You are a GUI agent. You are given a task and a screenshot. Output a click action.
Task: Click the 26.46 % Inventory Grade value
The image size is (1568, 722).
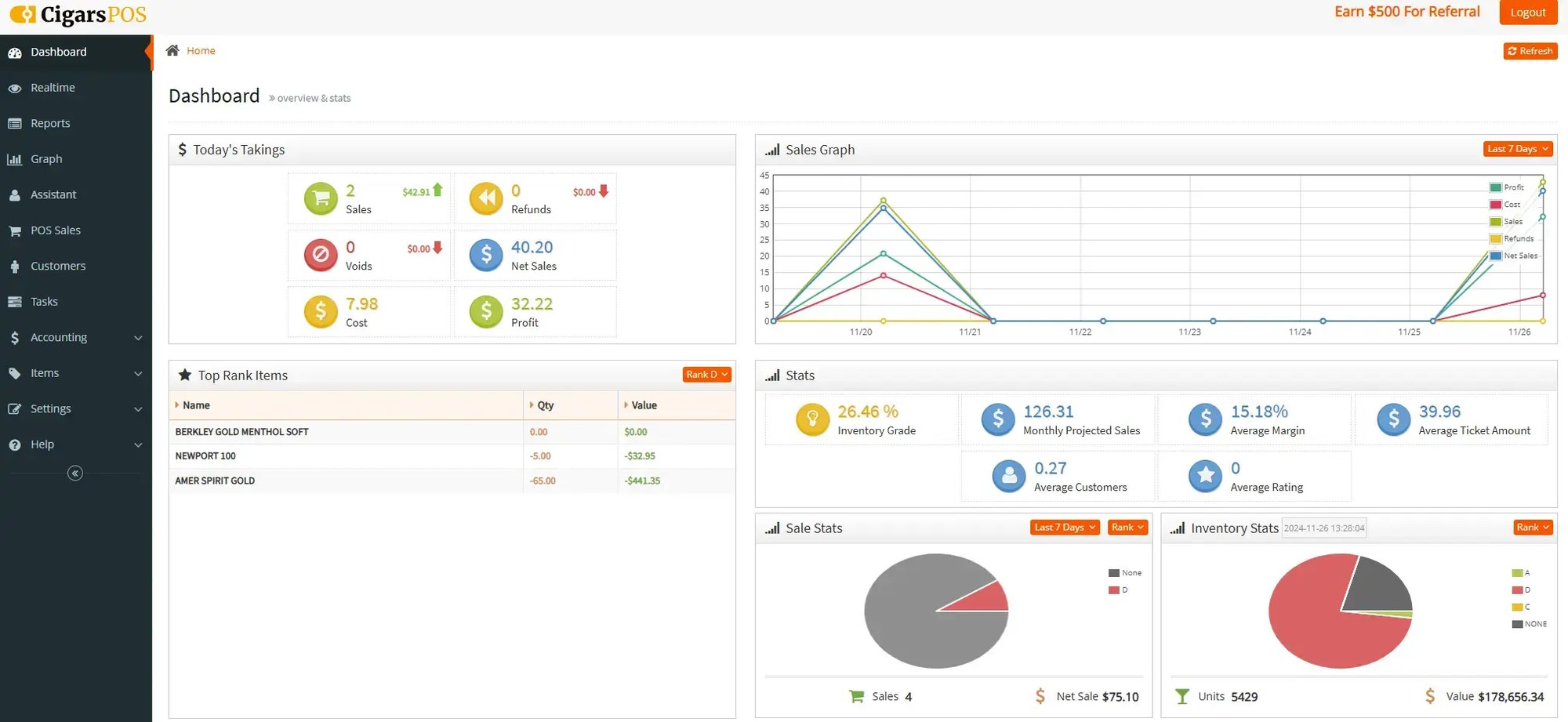click(868, 412)
